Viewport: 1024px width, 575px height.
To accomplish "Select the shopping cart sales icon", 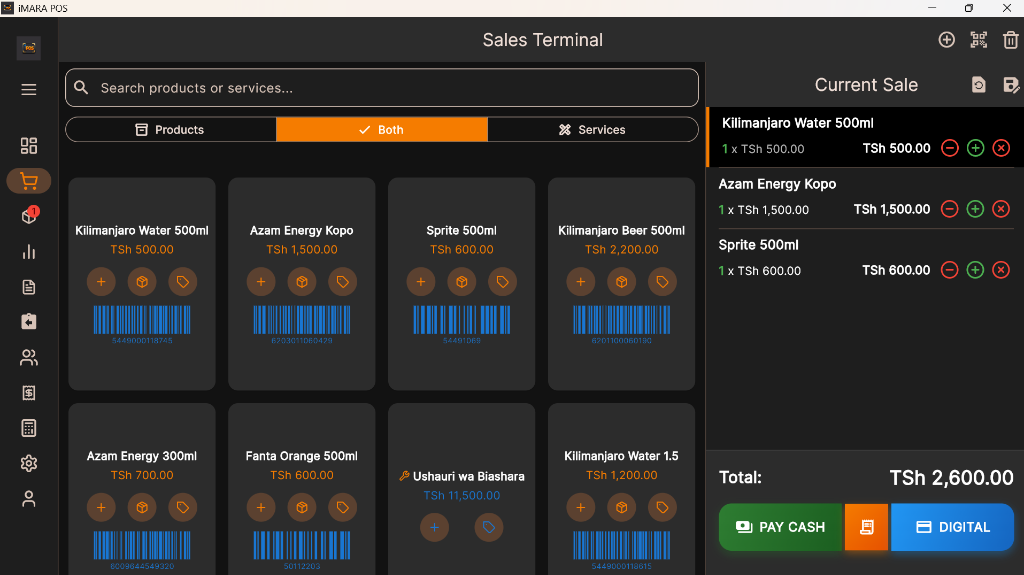I will pyautogui.click(x=29, y=181).
